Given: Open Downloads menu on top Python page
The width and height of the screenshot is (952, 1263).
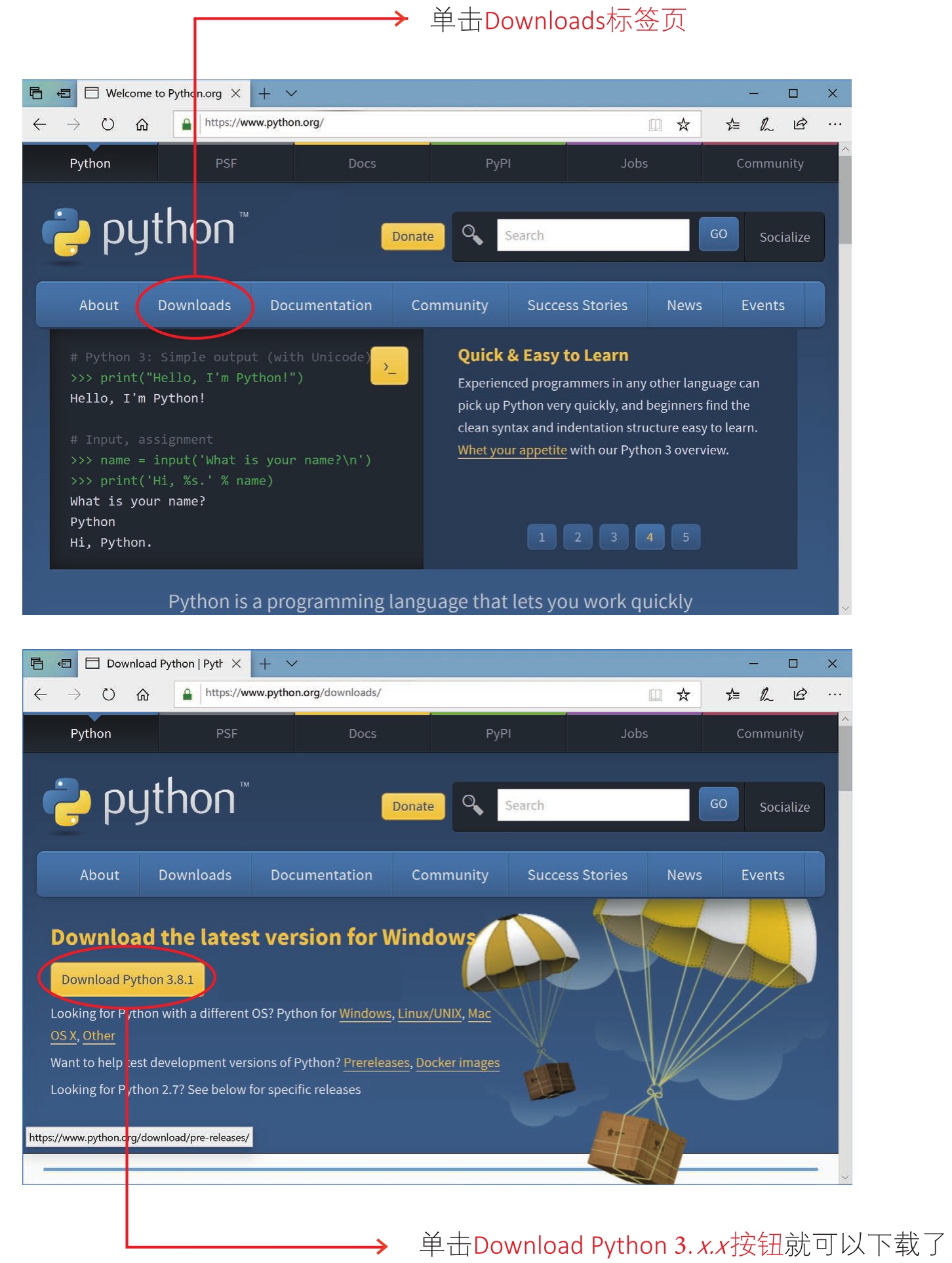Looking at the screenshot, I should 194,305.
